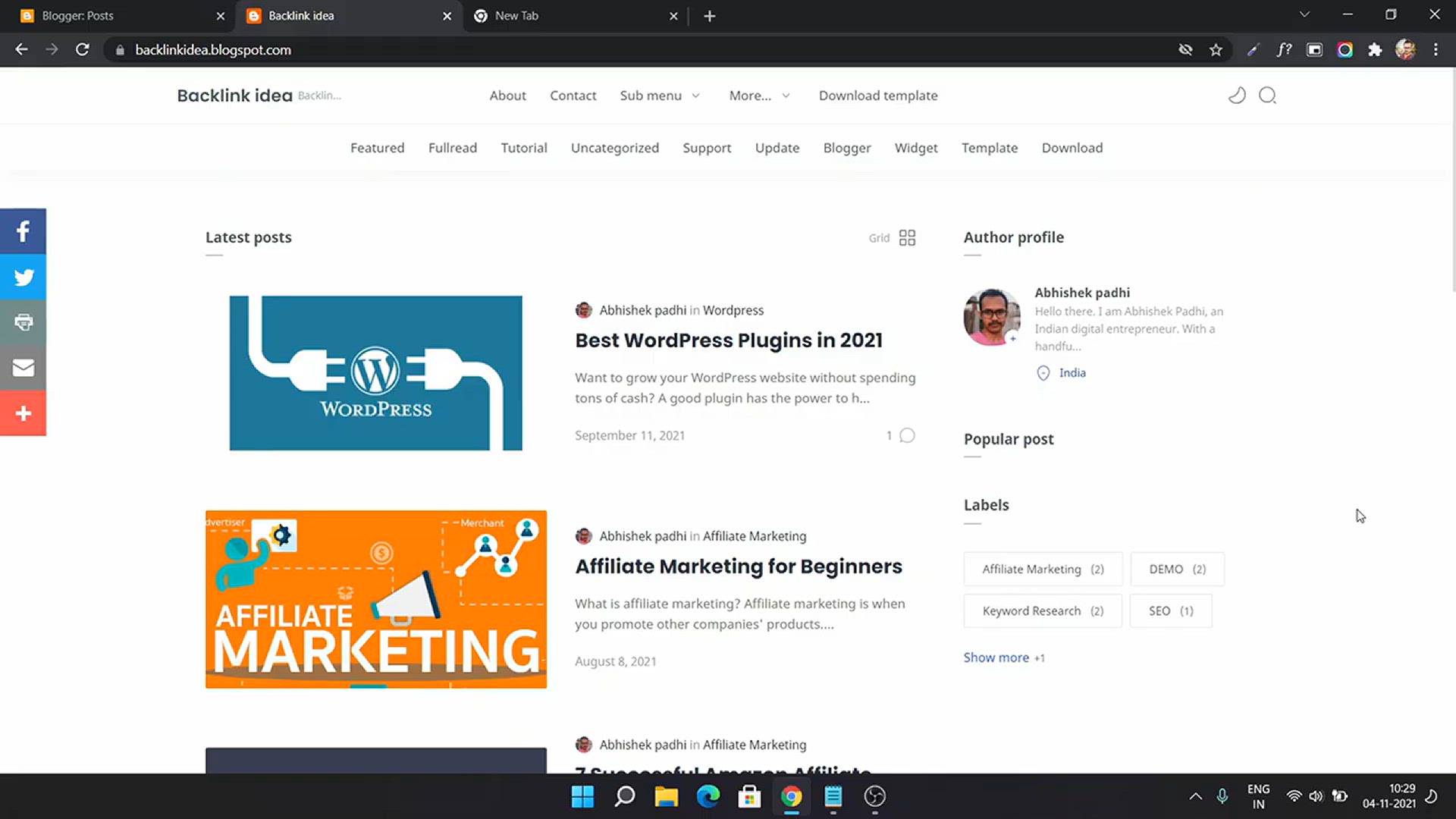The width and height of the screenshot is (1456, 819).
Task: Click the Wordpress label on the first post
Action: pyautogui.click(x=733, y=310)
